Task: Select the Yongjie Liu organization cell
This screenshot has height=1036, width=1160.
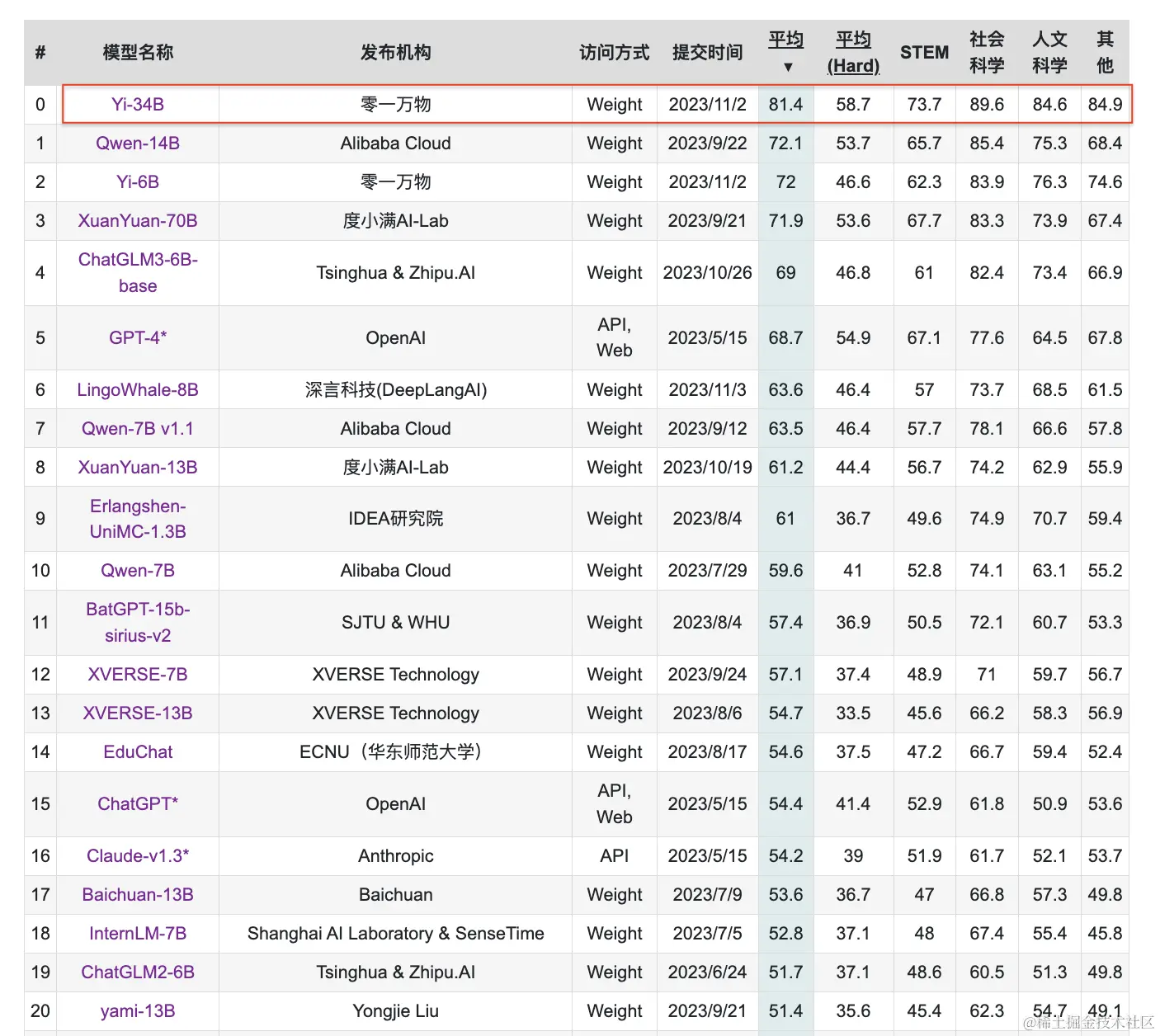Action: [395, 1011]
